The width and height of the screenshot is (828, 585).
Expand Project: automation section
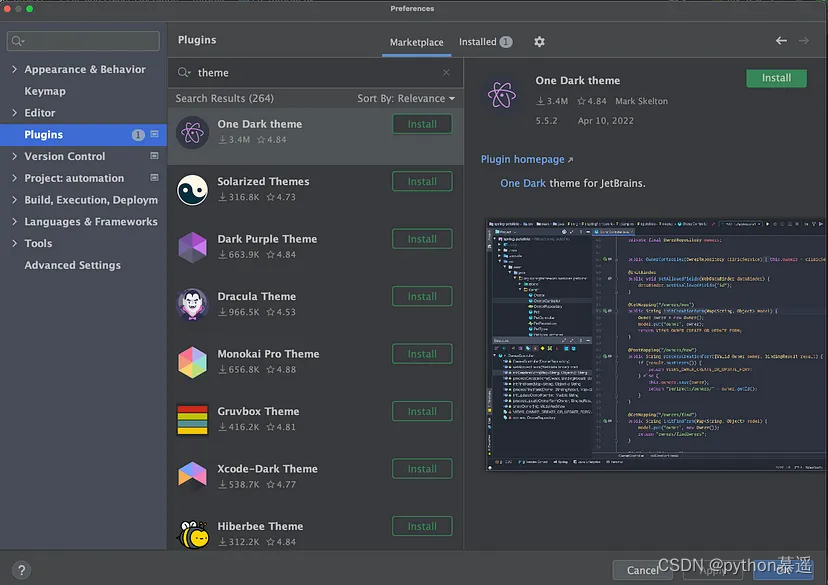(14, 178)
